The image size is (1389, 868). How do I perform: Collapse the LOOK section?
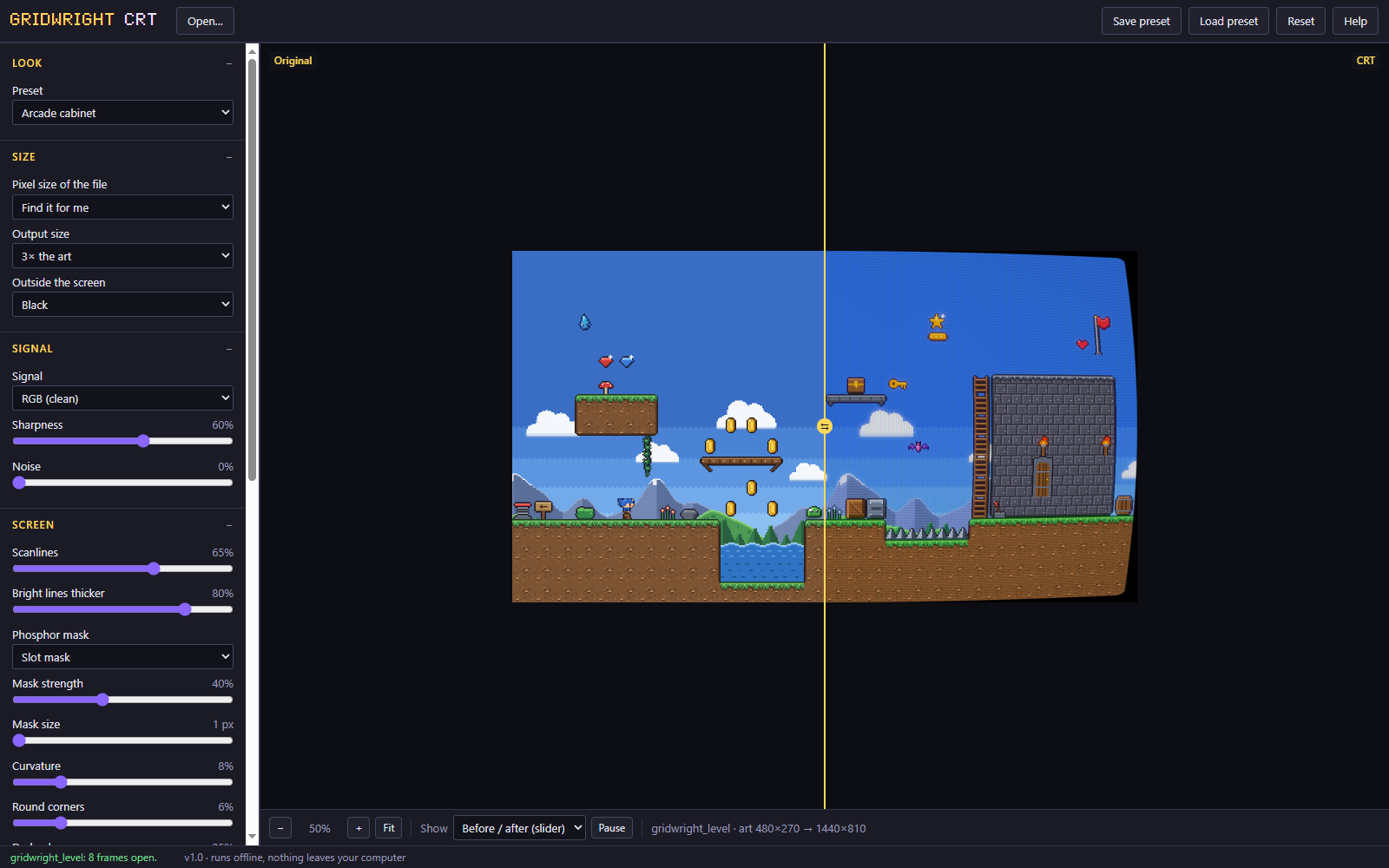[229, 63]
